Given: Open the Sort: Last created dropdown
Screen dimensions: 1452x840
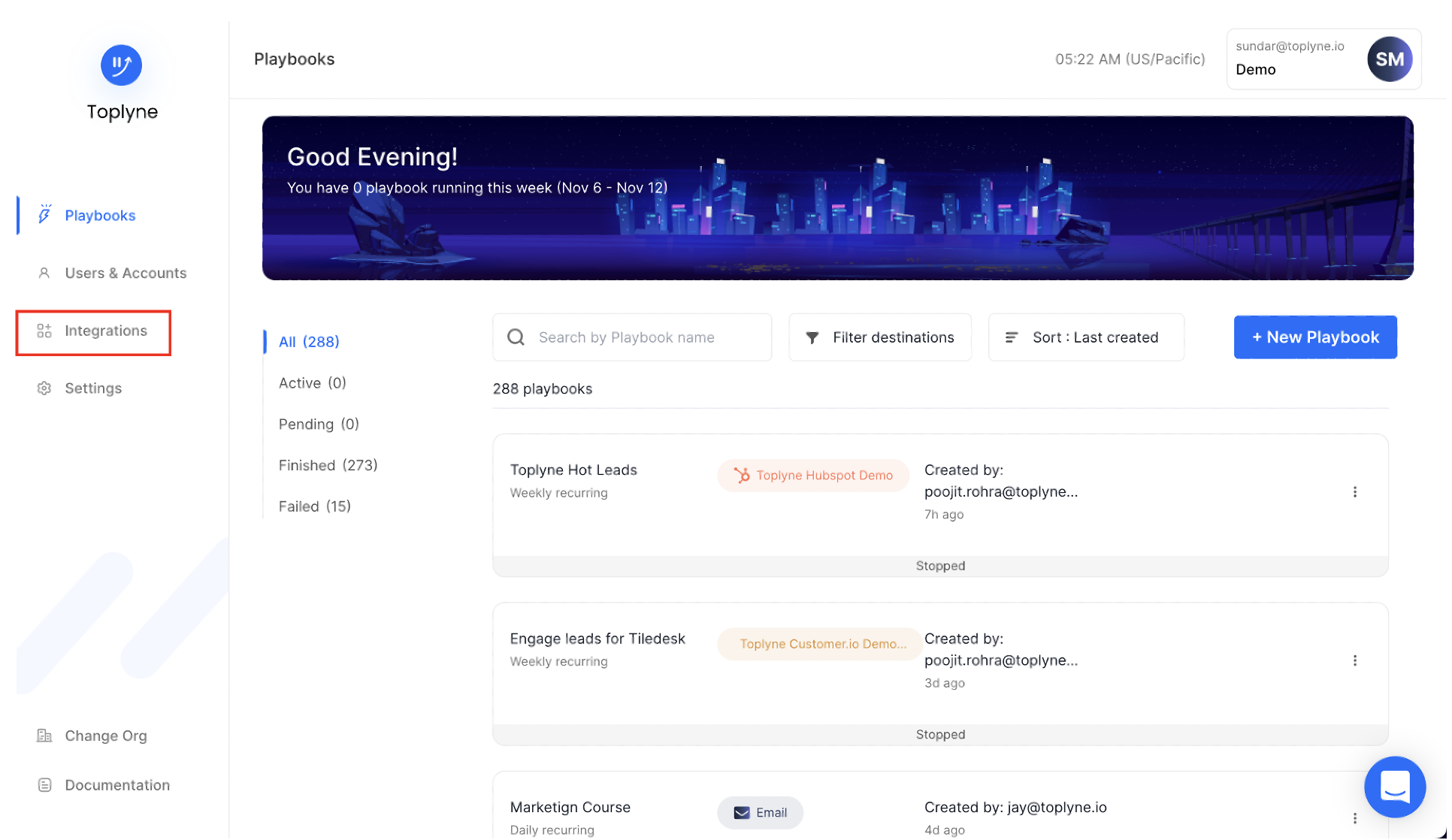Looking at the screenshot, I should 1085,337.
